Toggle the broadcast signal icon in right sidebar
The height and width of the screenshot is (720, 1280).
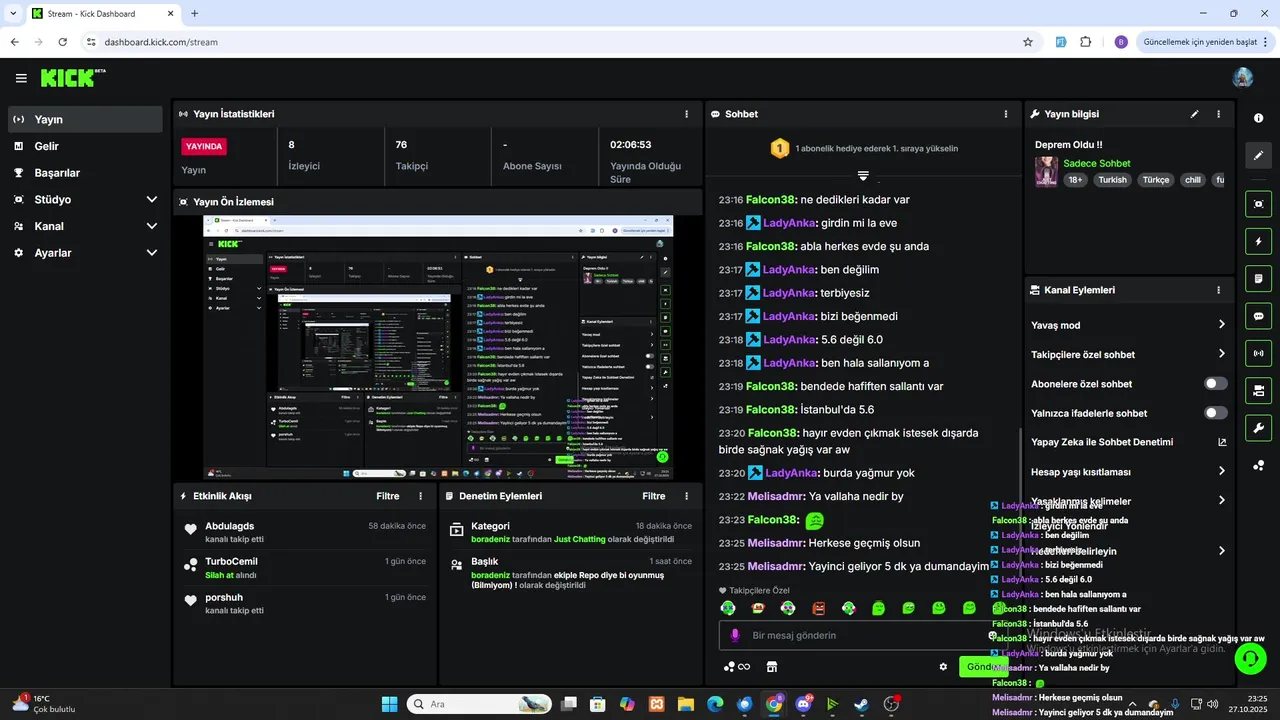(1258, 353)
